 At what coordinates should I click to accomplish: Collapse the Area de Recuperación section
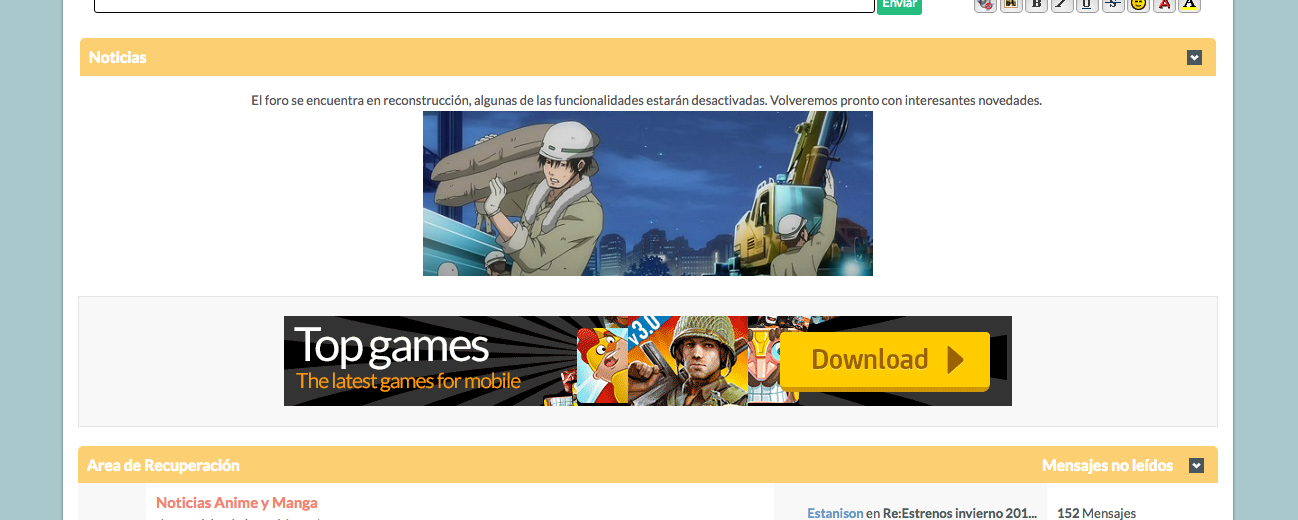click(1196, 466)
